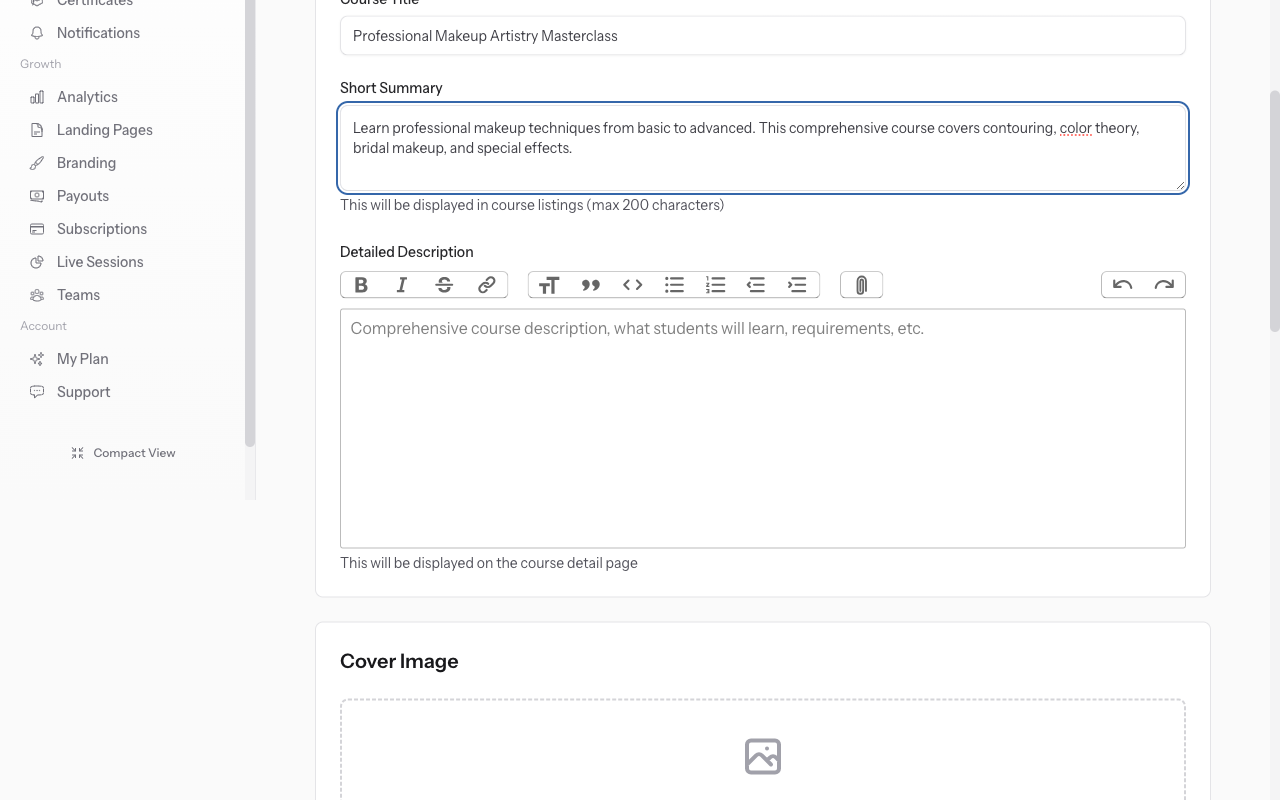Decrease the indent level
This screenshot has width=1280, height=800.
(x=756, y=285)
